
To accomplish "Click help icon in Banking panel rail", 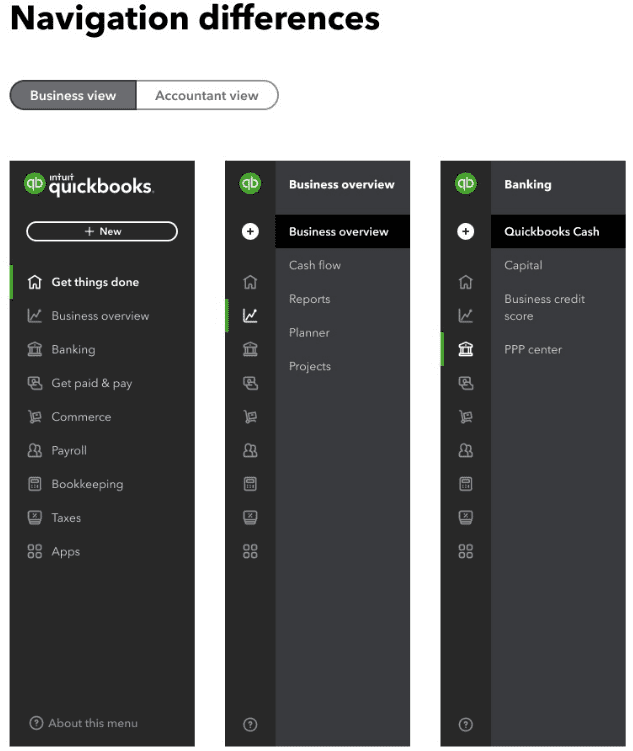I will 465,724.
